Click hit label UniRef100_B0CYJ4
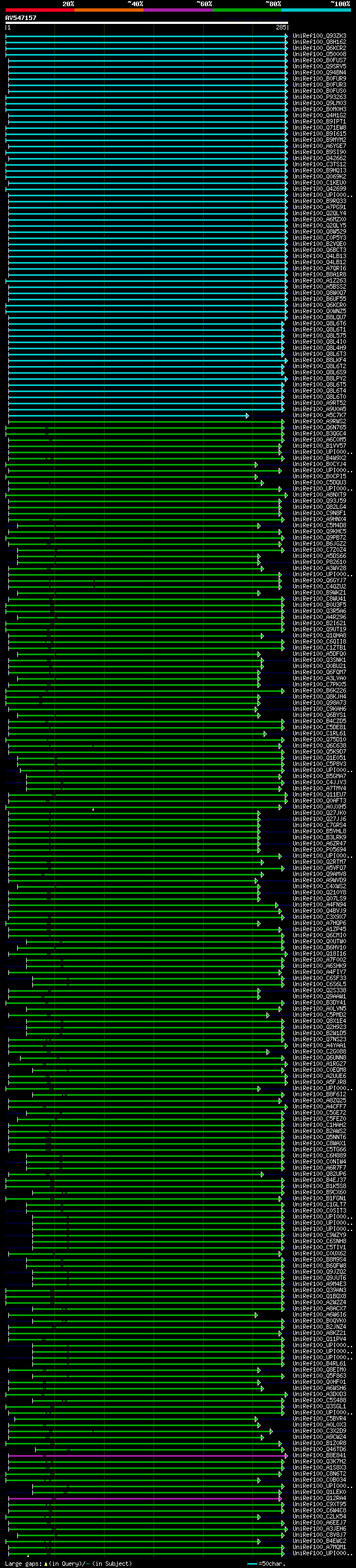The height and width of the screenshot is (1568, 356). (319, 464)
